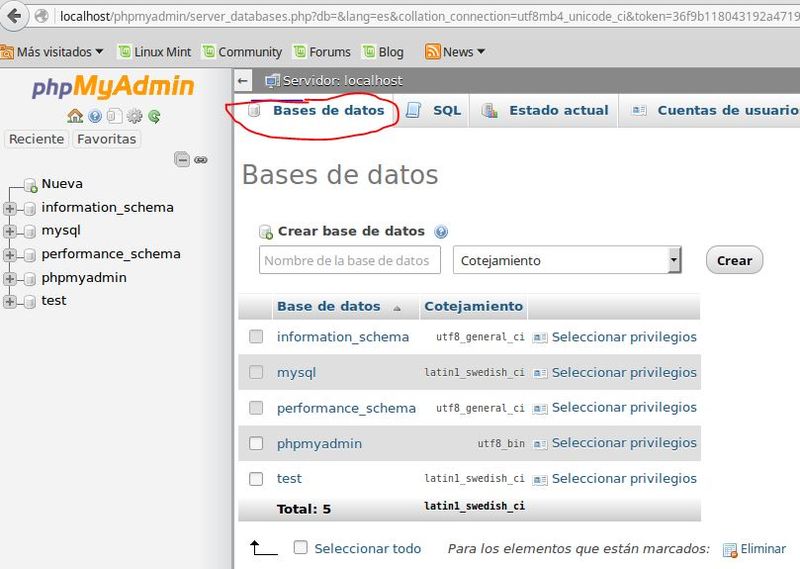Click the database icon next to test in tree

(x=30, y=302)
